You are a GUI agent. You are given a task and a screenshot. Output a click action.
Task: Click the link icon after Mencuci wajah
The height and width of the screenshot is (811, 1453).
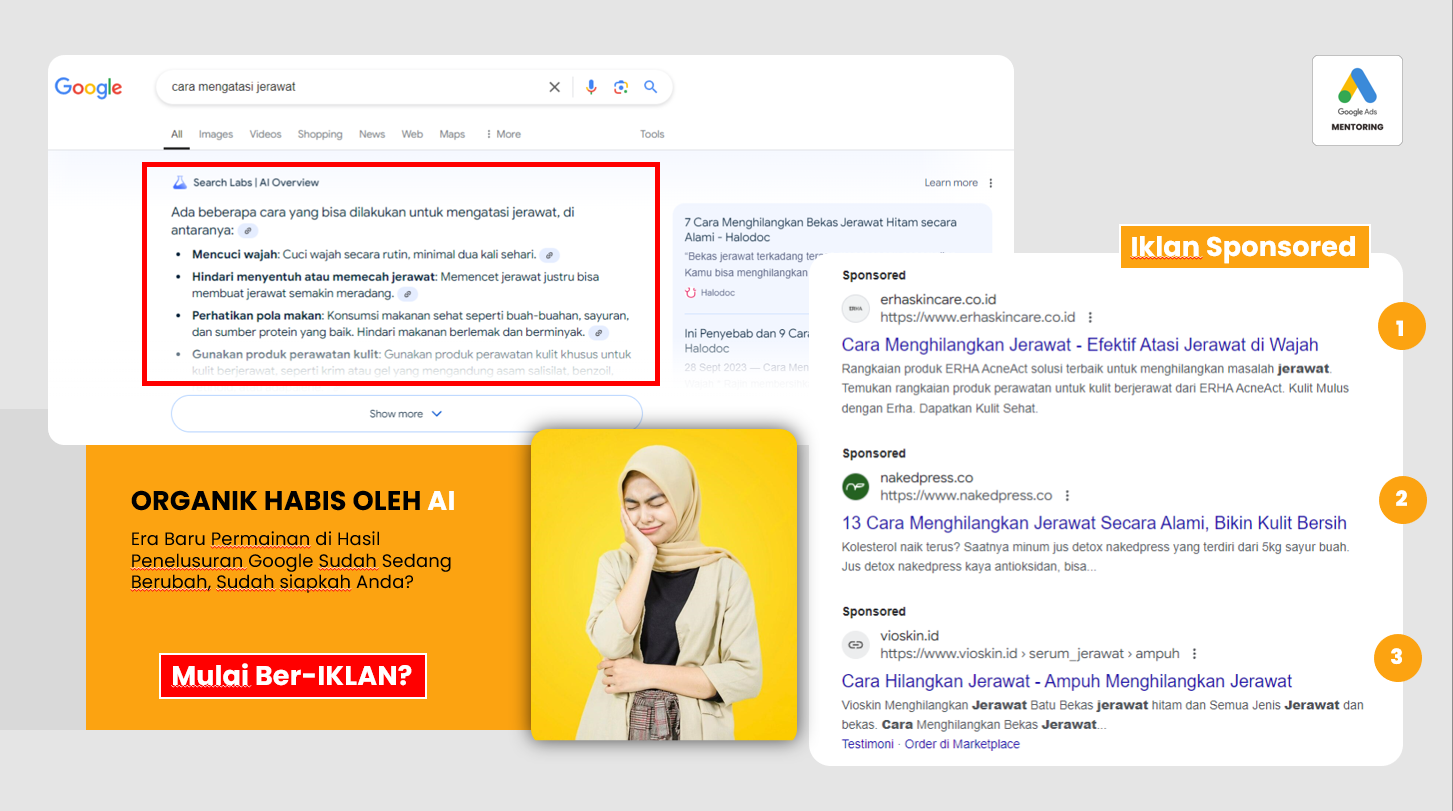click(549, 255)
